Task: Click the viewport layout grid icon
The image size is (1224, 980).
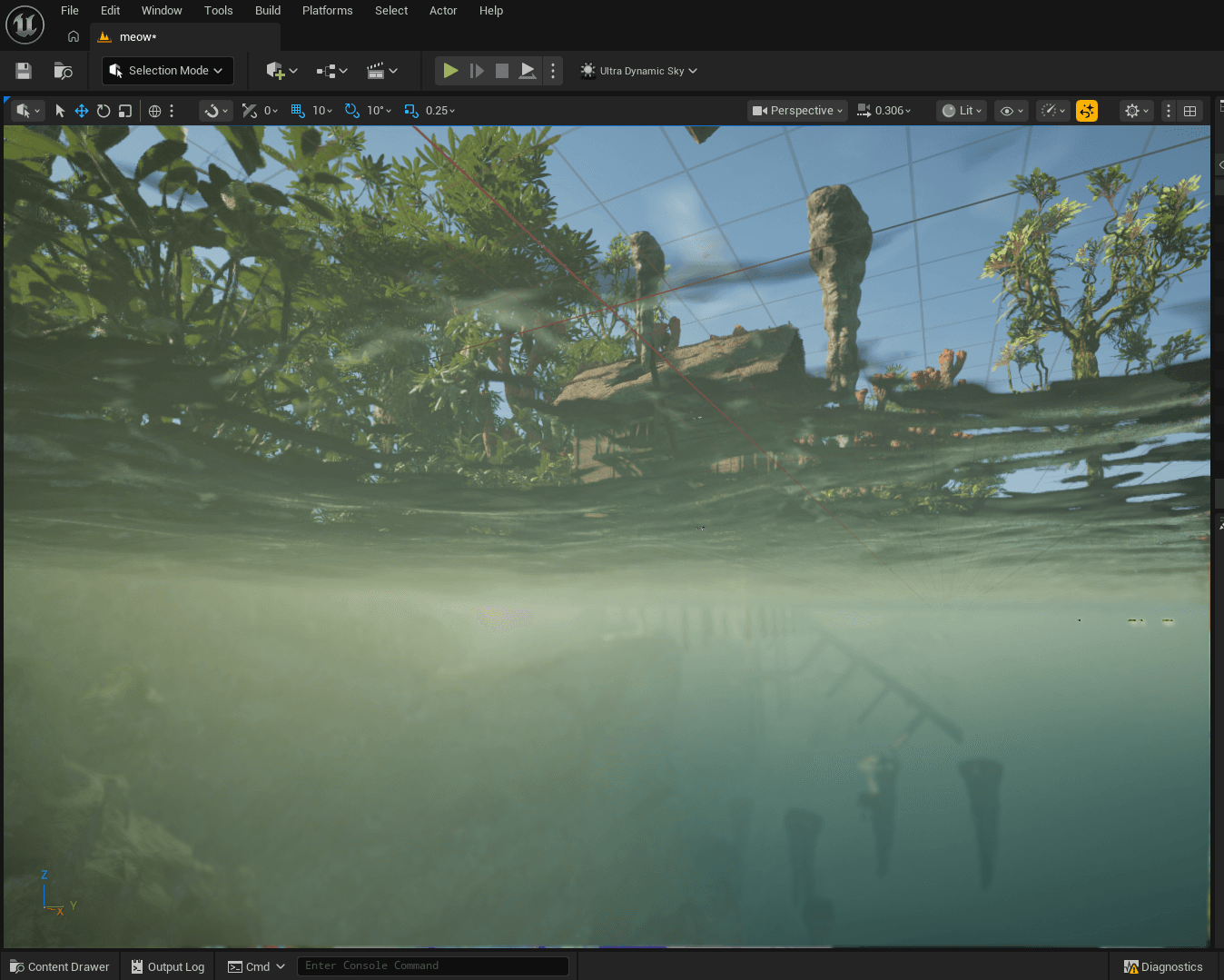Action: tap(1190, 111)
